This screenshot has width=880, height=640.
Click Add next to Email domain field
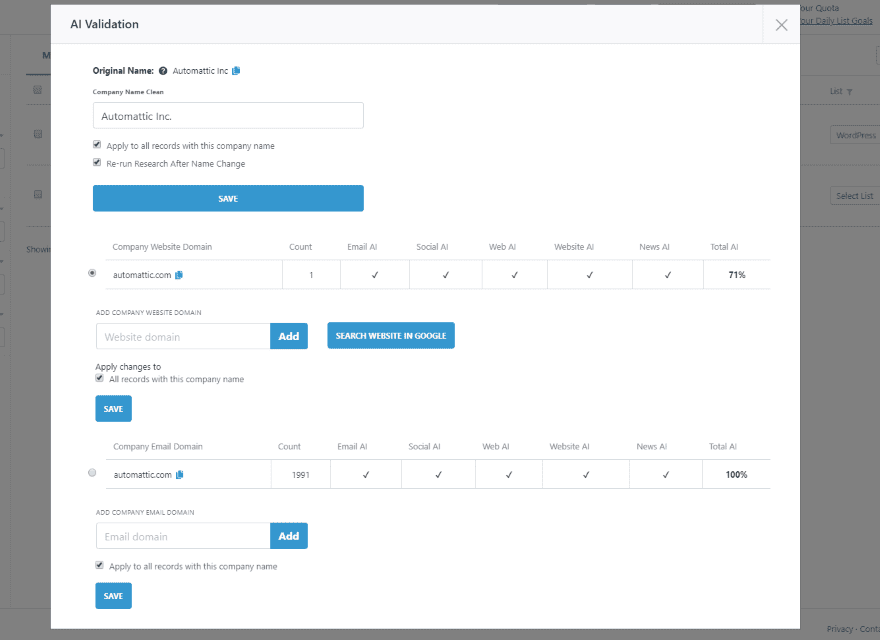click(x=289, y=536)
